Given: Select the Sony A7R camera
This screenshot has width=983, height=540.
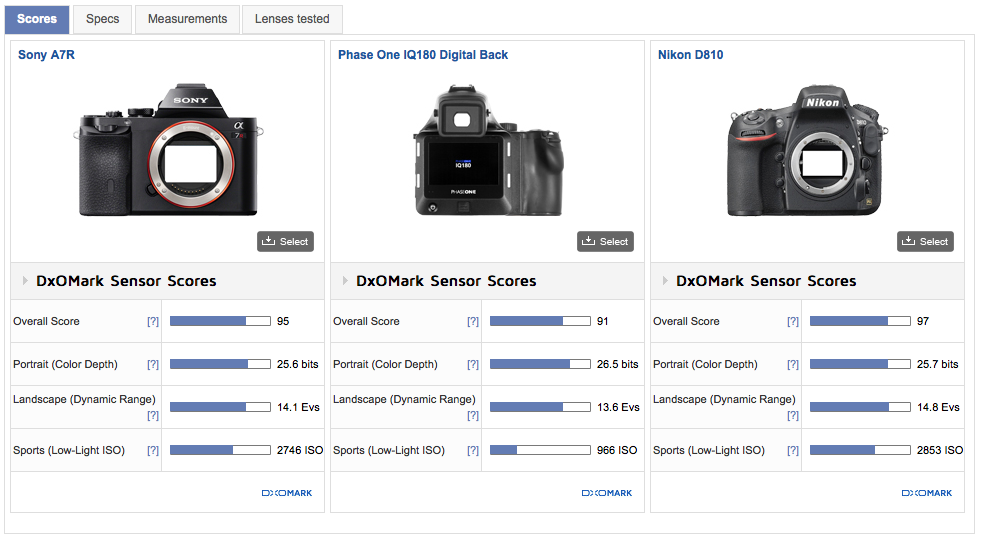Looking at the screenshot, I should [x=285, y=241].
